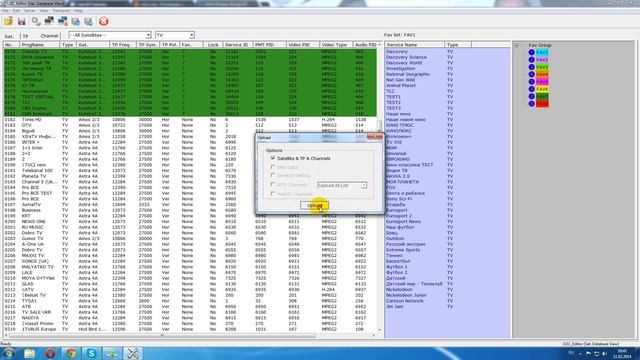
Task: Select the cyan FAV1 group
Action: click(542, 53)
